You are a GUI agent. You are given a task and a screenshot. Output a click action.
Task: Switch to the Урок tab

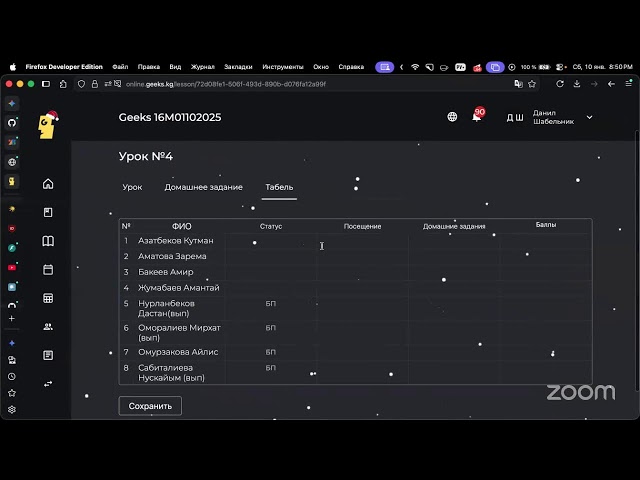coord(132,187)
